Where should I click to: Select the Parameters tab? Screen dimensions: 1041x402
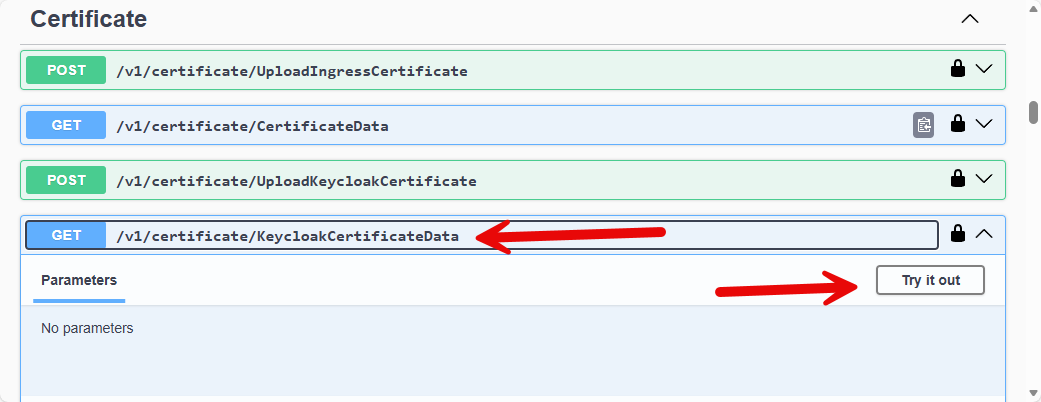click(x=79, y=280)
